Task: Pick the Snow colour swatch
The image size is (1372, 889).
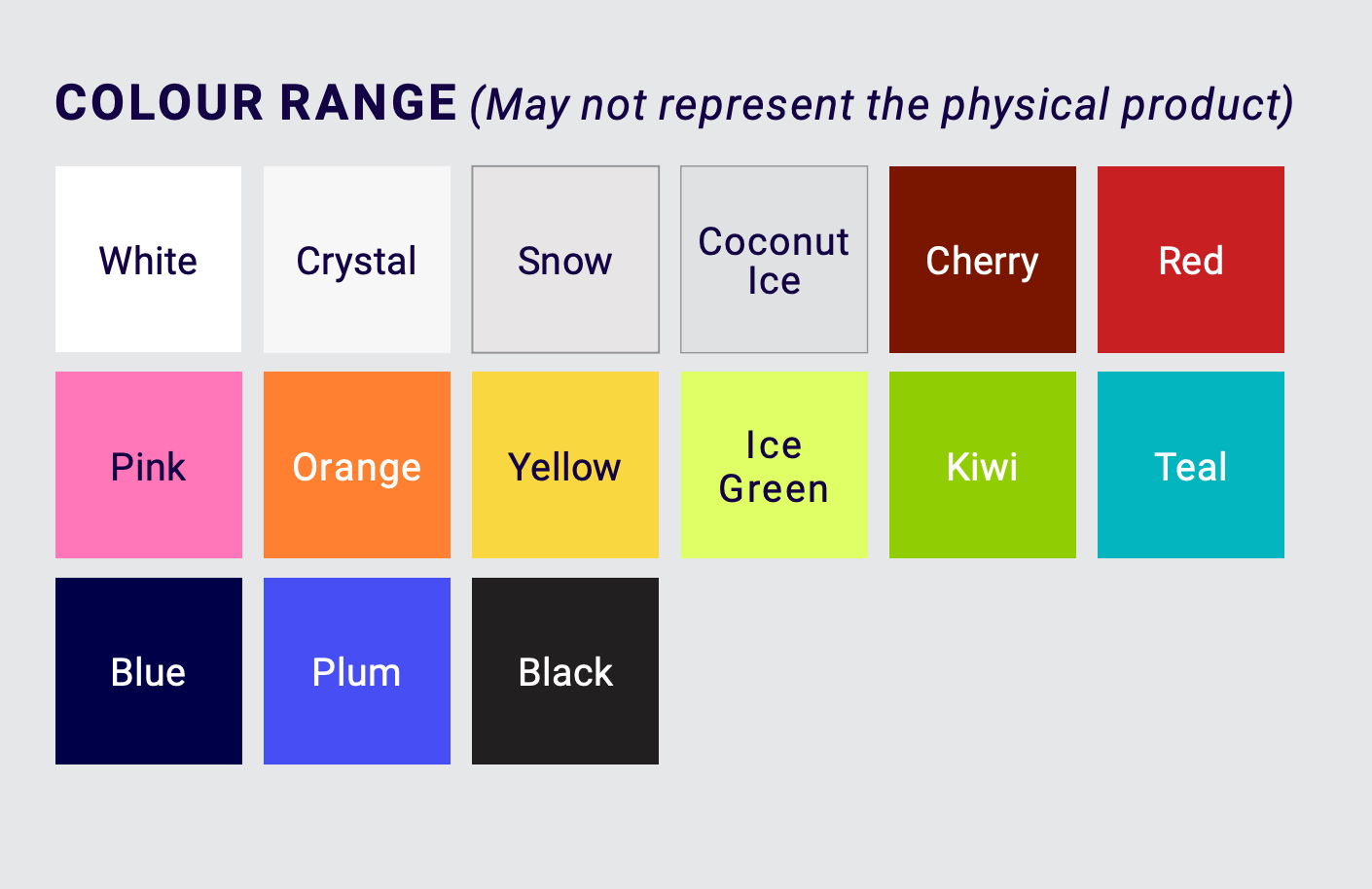Action: coord(565,260)
